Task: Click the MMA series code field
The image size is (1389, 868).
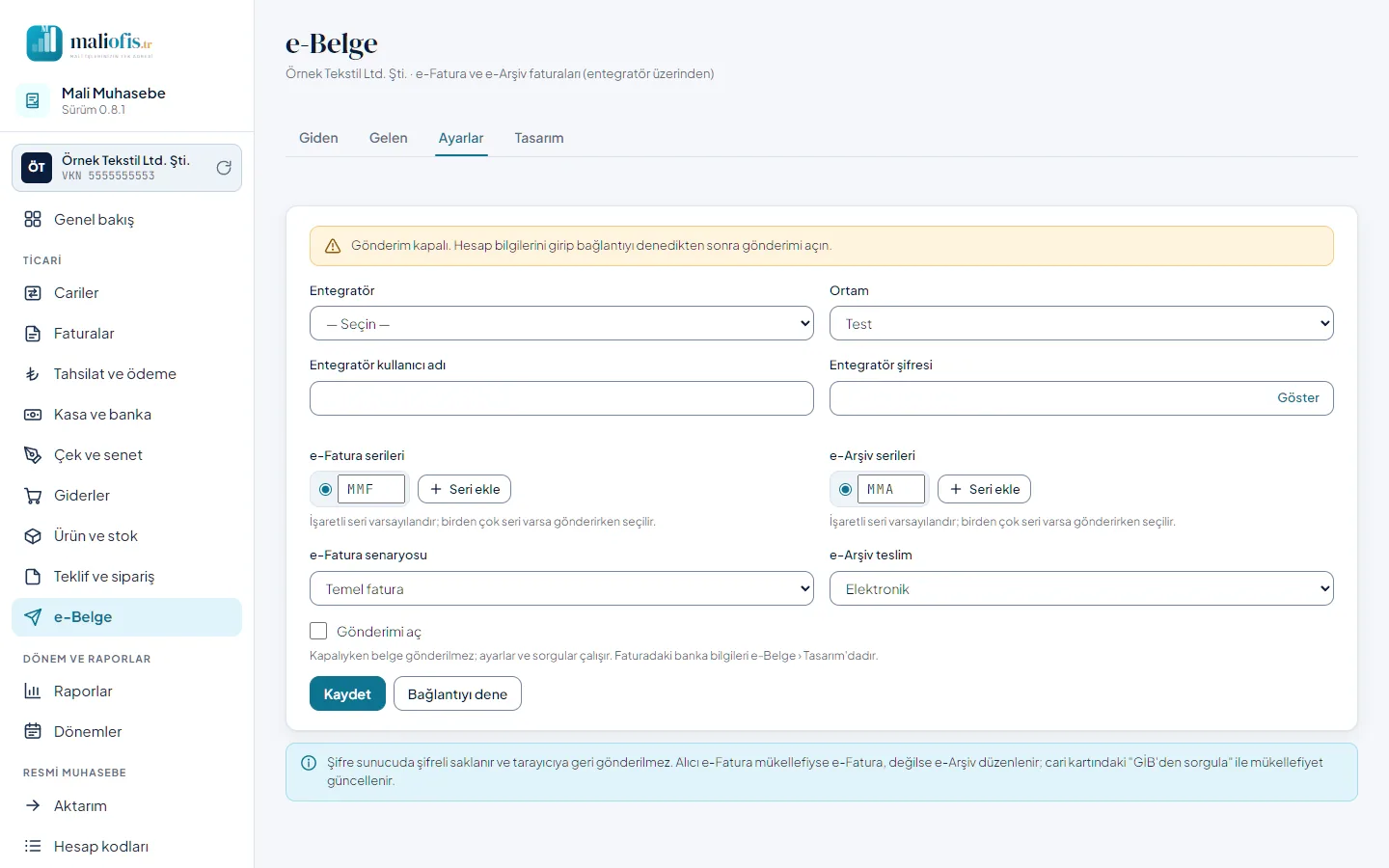Action: click(891, 489)
